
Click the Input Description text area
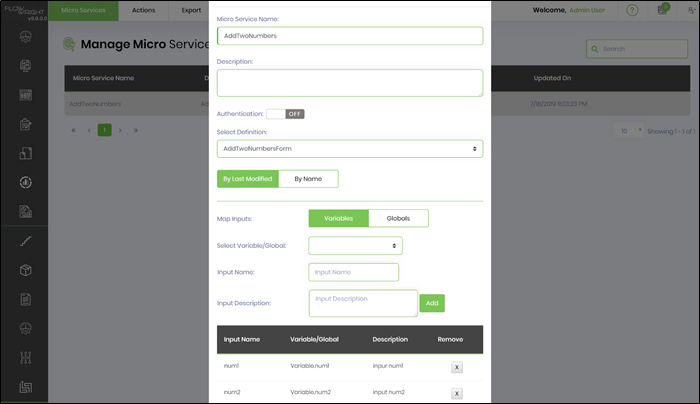pos(363,303)
